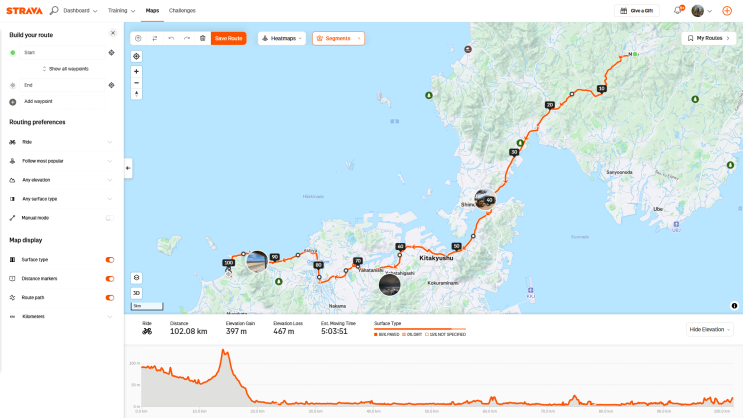Click the elevation profile peak
This screenshot has height=418, width=743.
[x=224, y=352]
